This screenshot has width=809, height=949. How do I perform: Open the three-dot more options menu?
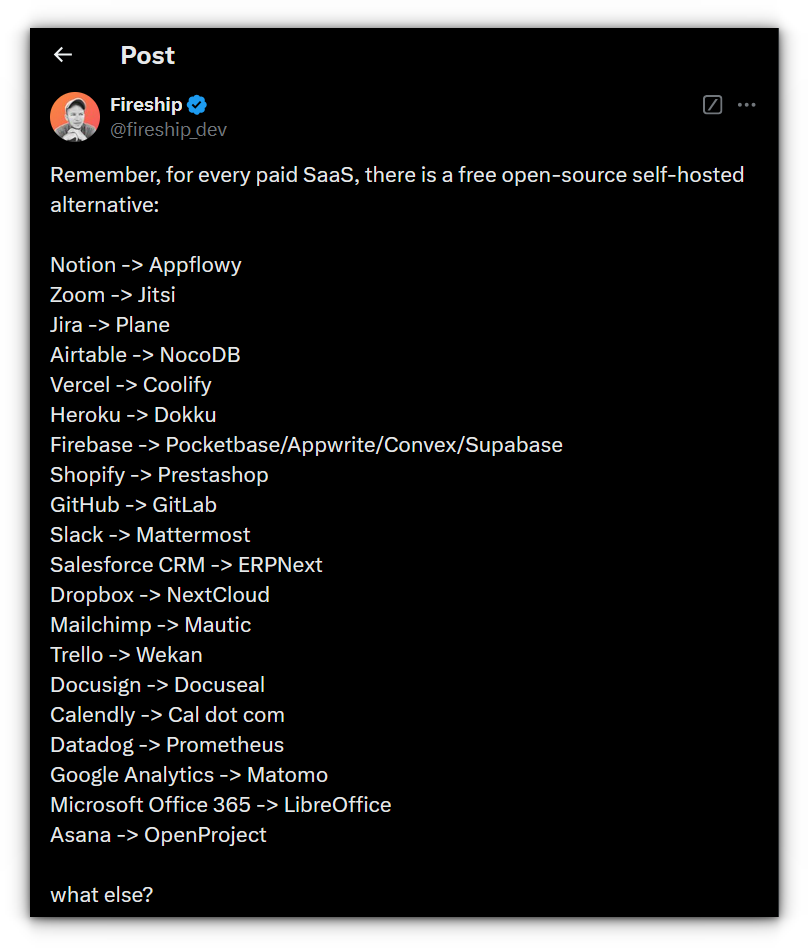coord(746,105)
